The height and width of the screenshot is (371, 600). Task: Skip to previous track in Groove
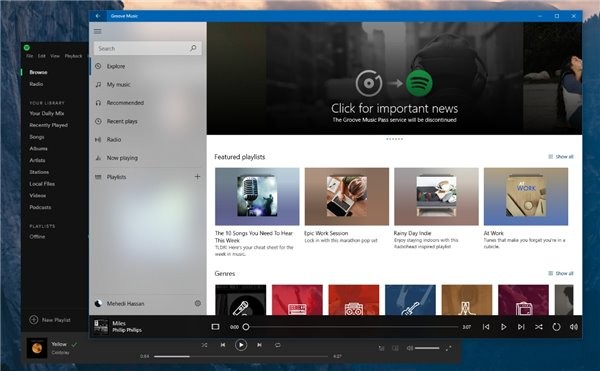click(486, 327)
